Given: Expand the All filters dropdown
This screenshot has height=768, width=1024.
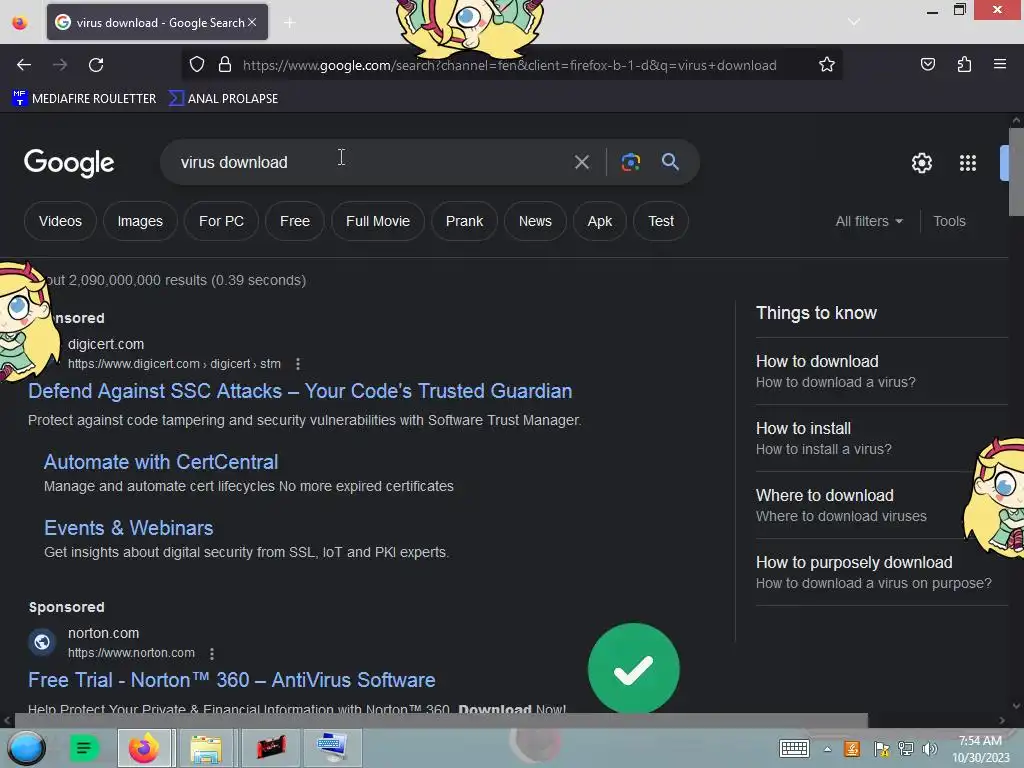Looking at the screenshot, I should point(869,221).
